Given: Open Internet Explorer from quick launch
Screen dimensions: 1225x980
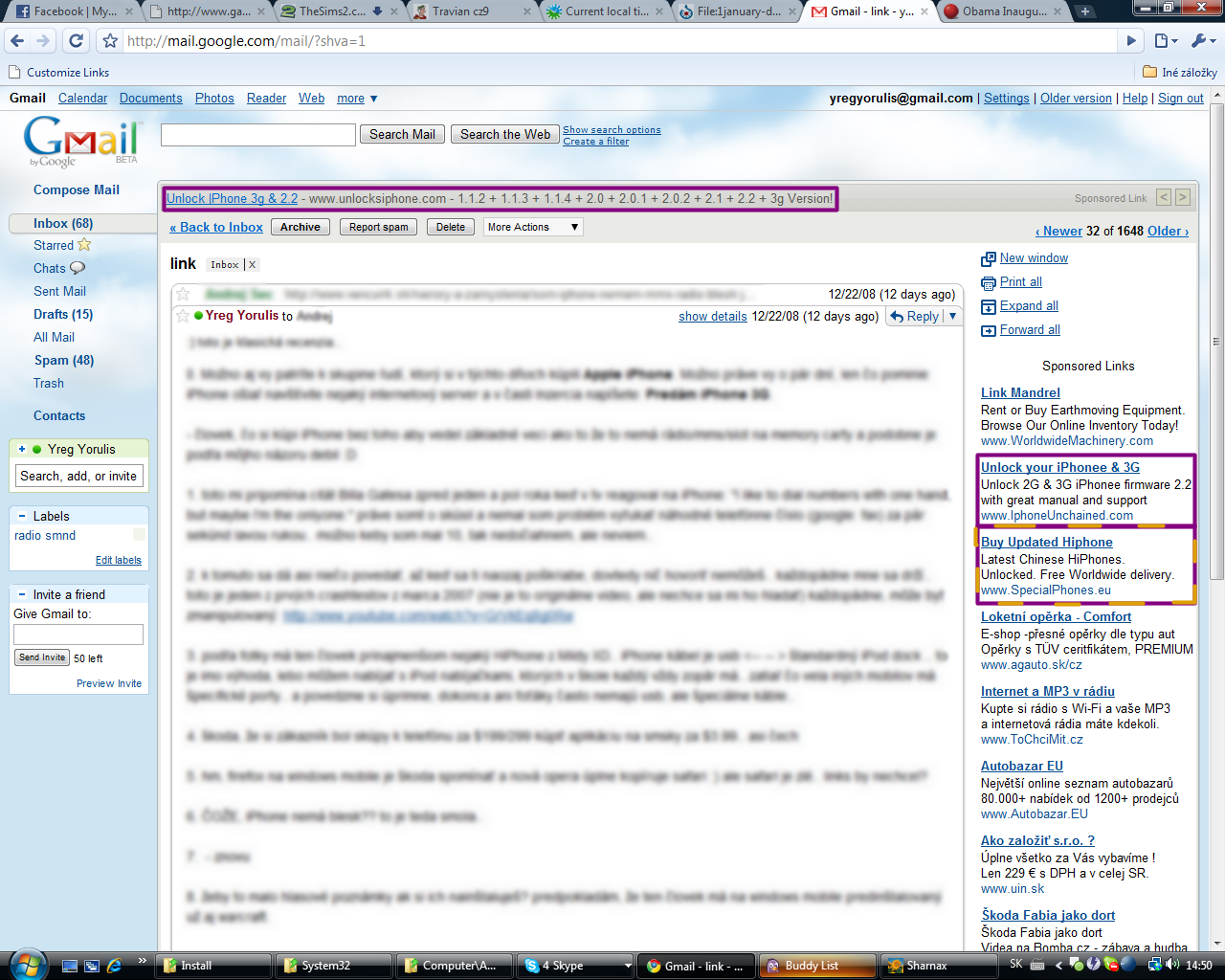Looking at the screenshot, I should coord(114,966).
